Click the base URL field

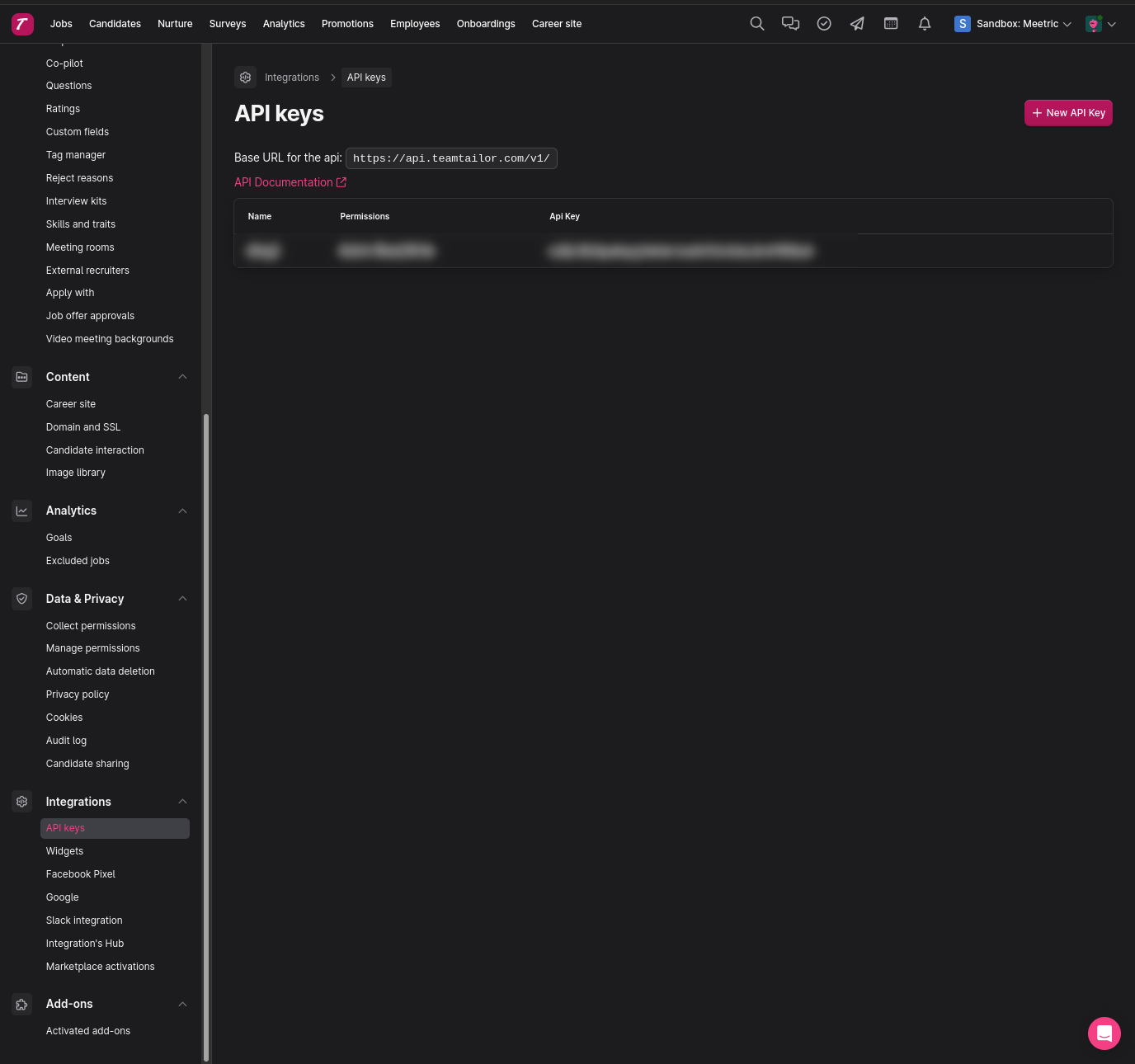pos(451,158)
